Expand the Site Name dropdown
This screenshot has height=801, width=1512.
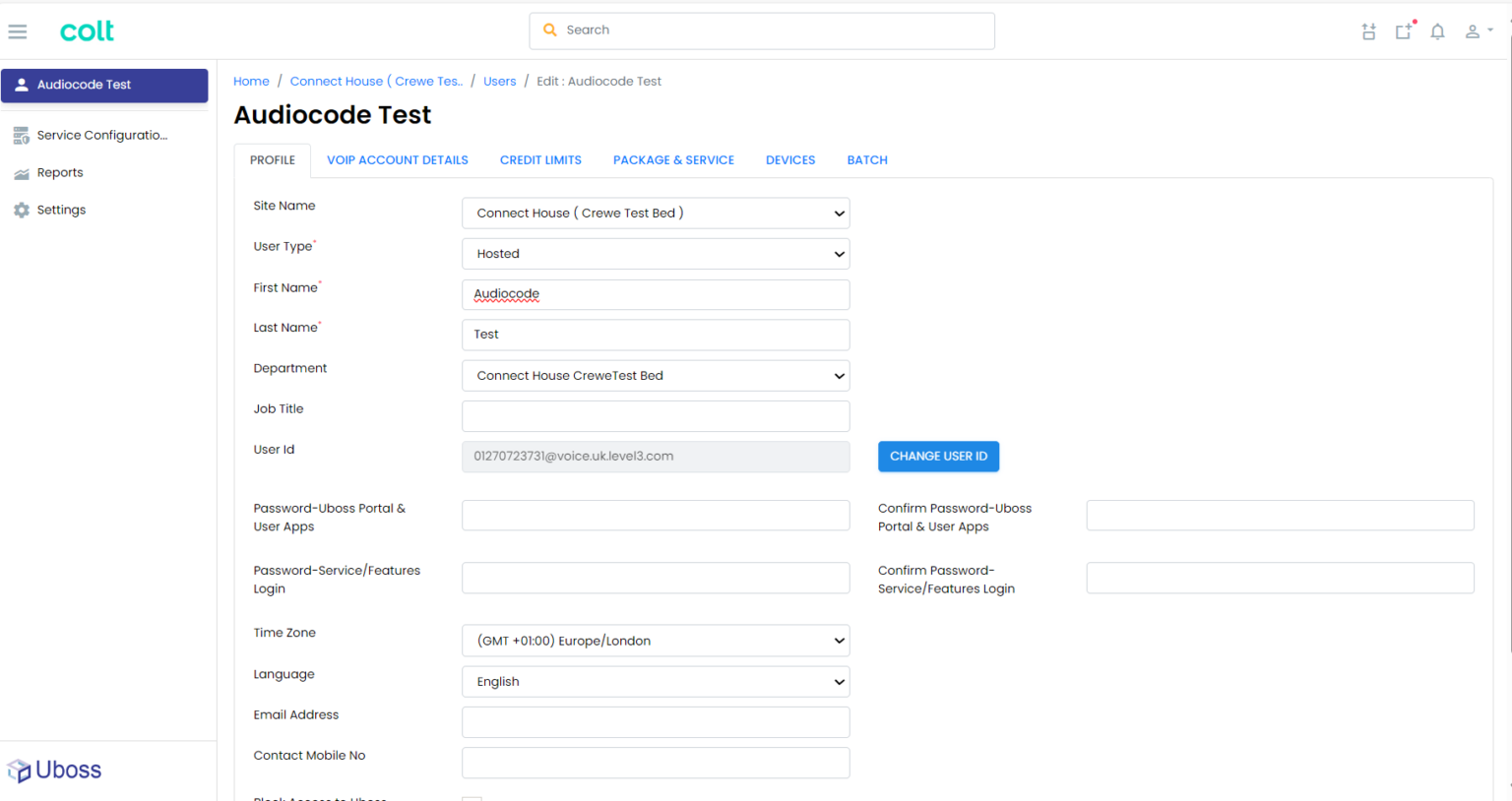tap(656, 214)
